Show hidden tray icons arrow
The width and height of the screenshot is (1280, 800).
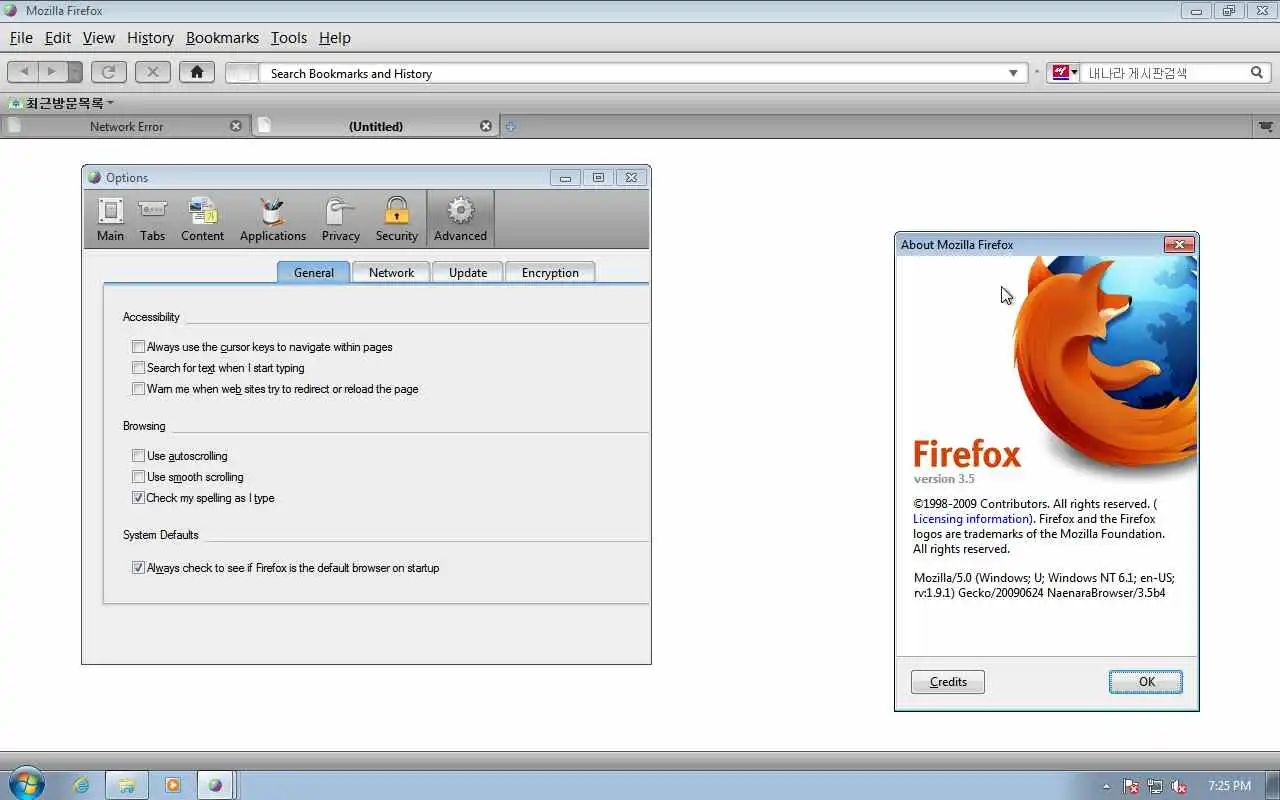pyautogui.click(x=1106, y=786)
